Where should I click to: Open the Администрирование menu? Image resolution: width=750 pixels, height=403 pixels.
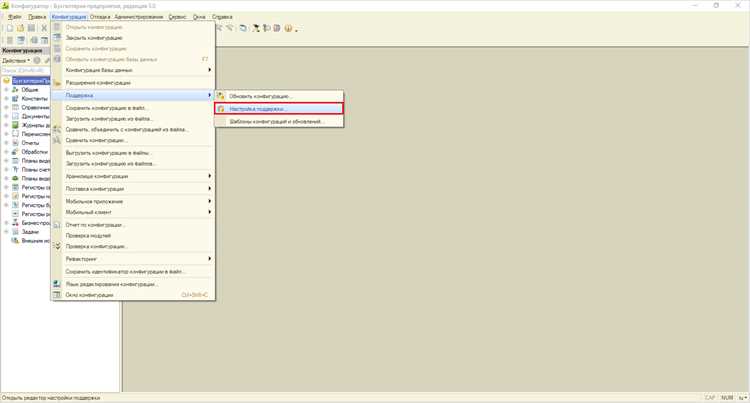pyautogui.click(x=139, y=17)
